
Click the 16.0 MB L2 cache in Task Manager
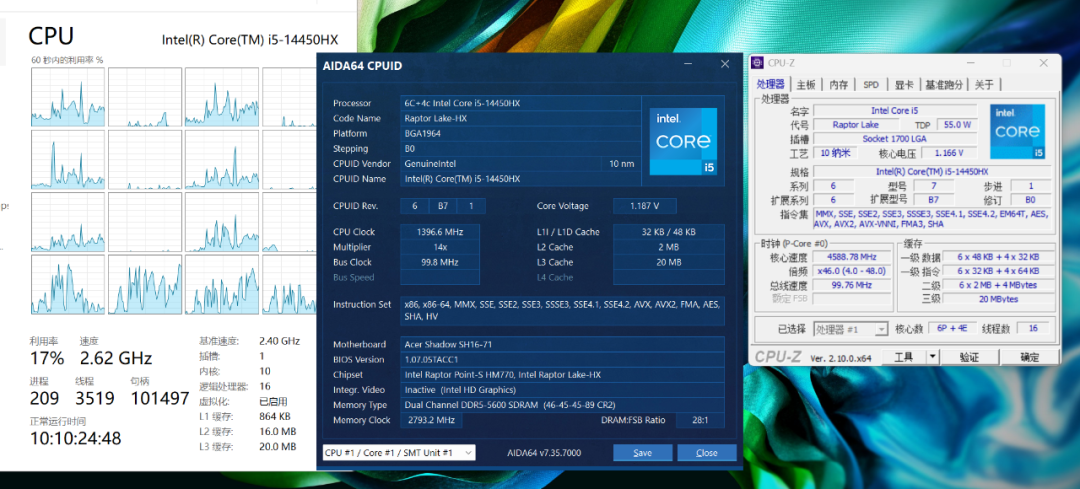click(278, 431)
